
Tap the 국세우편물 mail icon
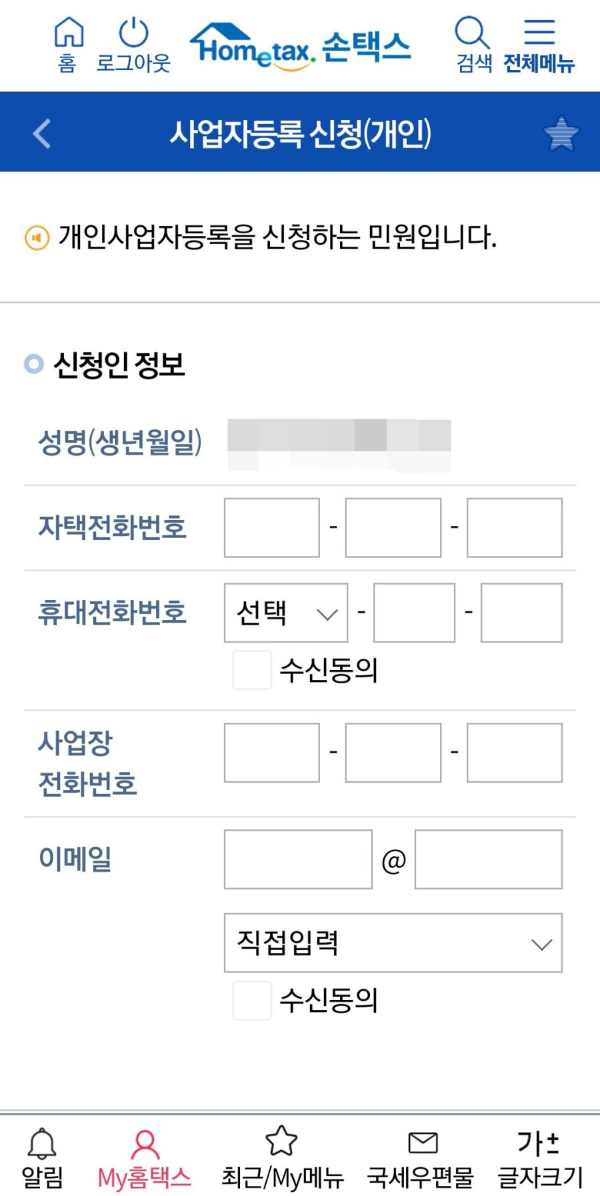tap(422, 1152)
